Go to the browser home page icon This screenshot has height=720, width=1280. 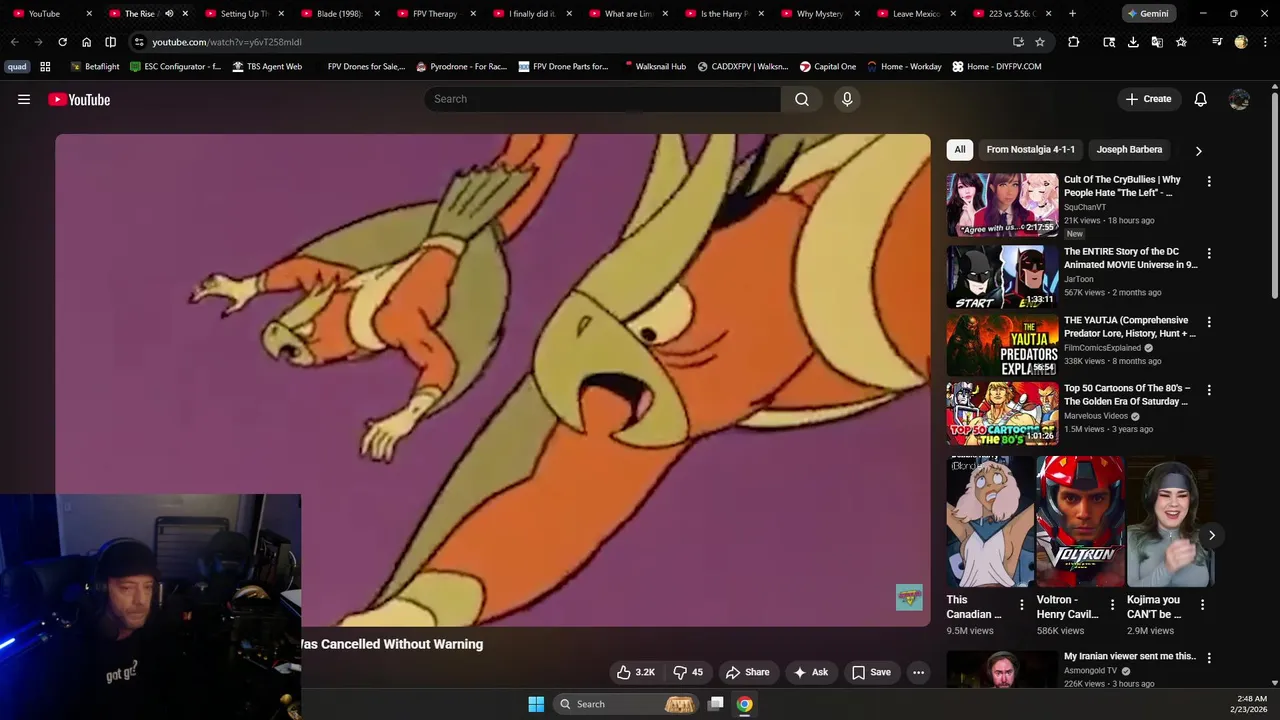pyautogui.click(x=86, y=42)
